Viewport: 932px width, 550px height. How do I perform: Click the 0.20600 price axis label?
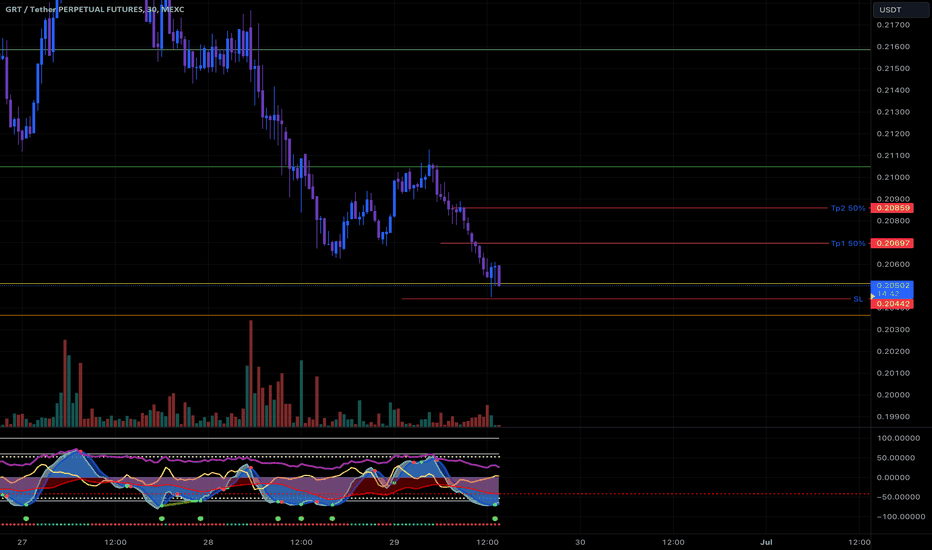tap(893, 265)
